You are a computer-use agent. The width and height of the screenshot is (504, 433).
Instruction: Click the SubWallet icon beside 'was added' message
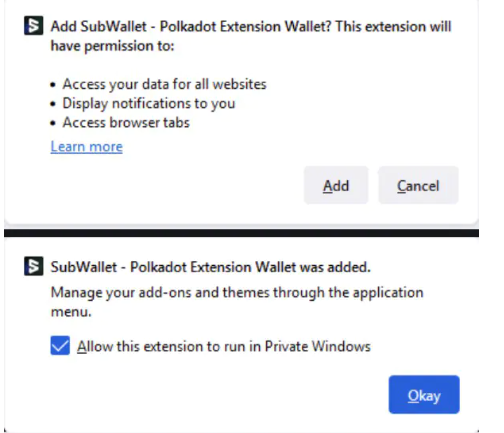[34, 266]
